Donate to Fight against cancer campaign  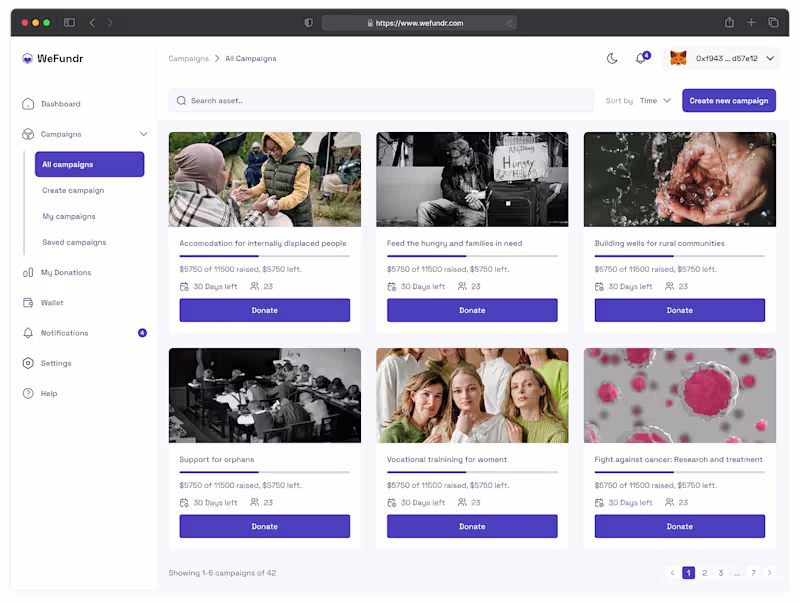click(680, 526)
